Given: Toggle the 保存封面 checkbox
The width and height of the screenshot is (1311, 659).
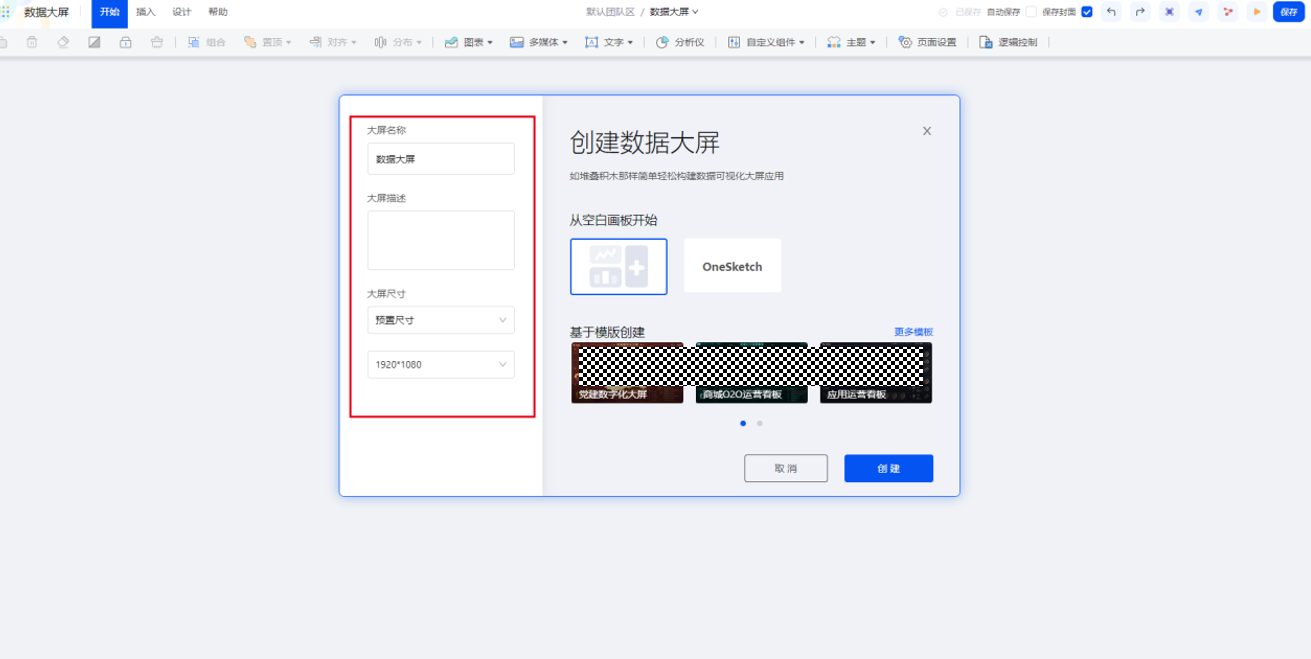Looking at the screenshot, I should click(x=1087, y=12).
